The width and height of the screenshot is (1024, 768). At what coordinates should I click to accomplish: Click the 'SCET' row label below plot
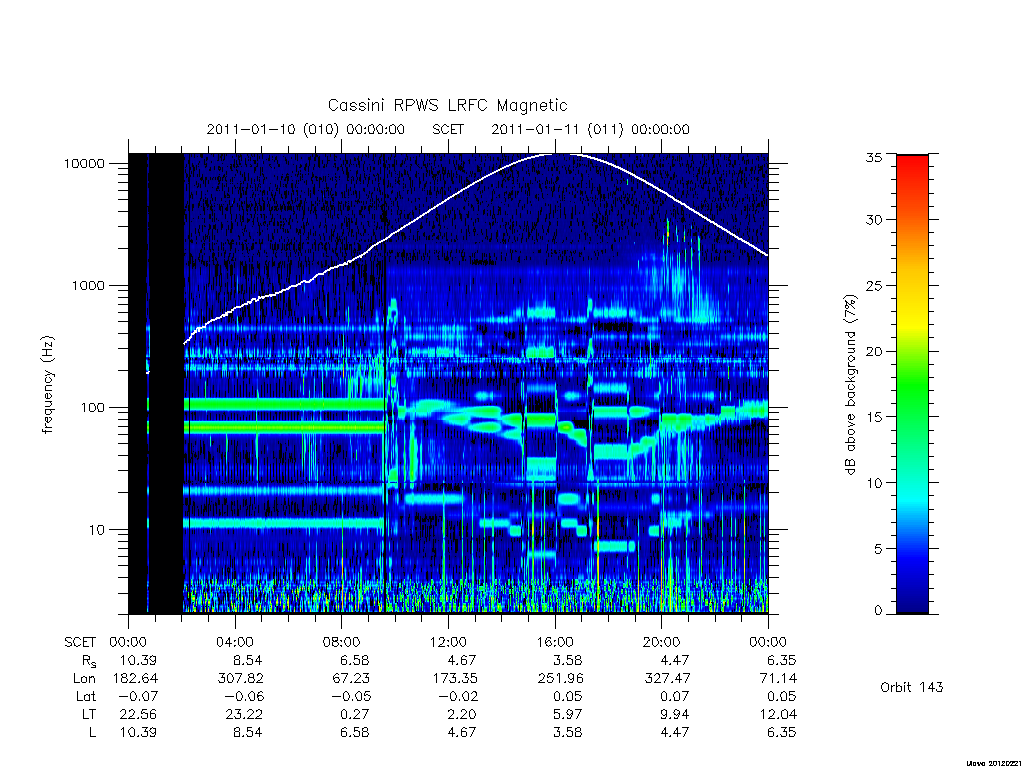(80, 643)
